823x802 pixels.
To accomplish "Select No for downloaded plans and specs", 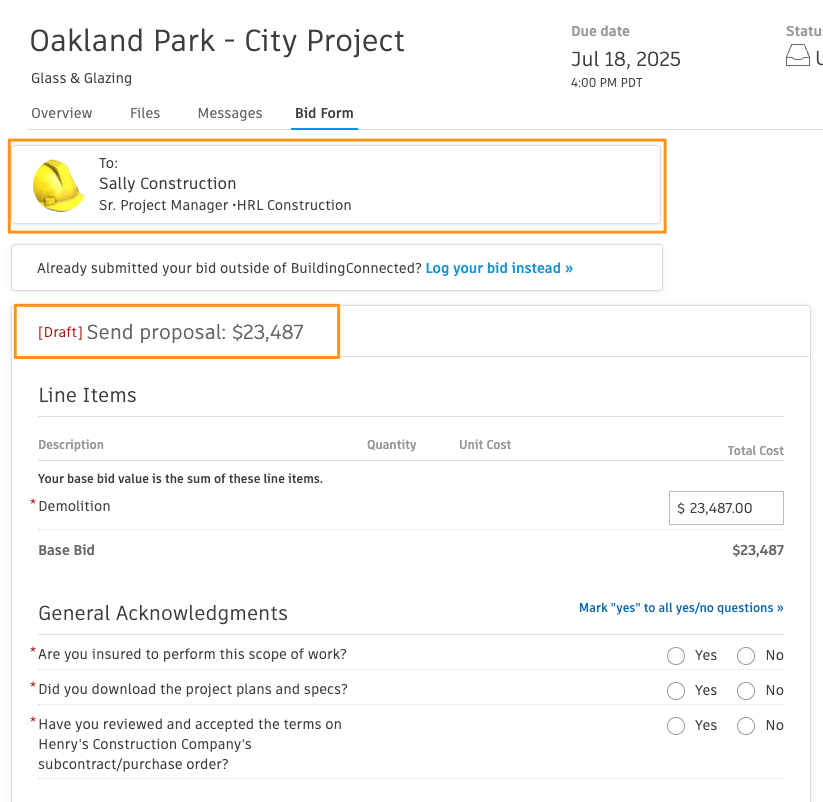I will click(746, 691).
